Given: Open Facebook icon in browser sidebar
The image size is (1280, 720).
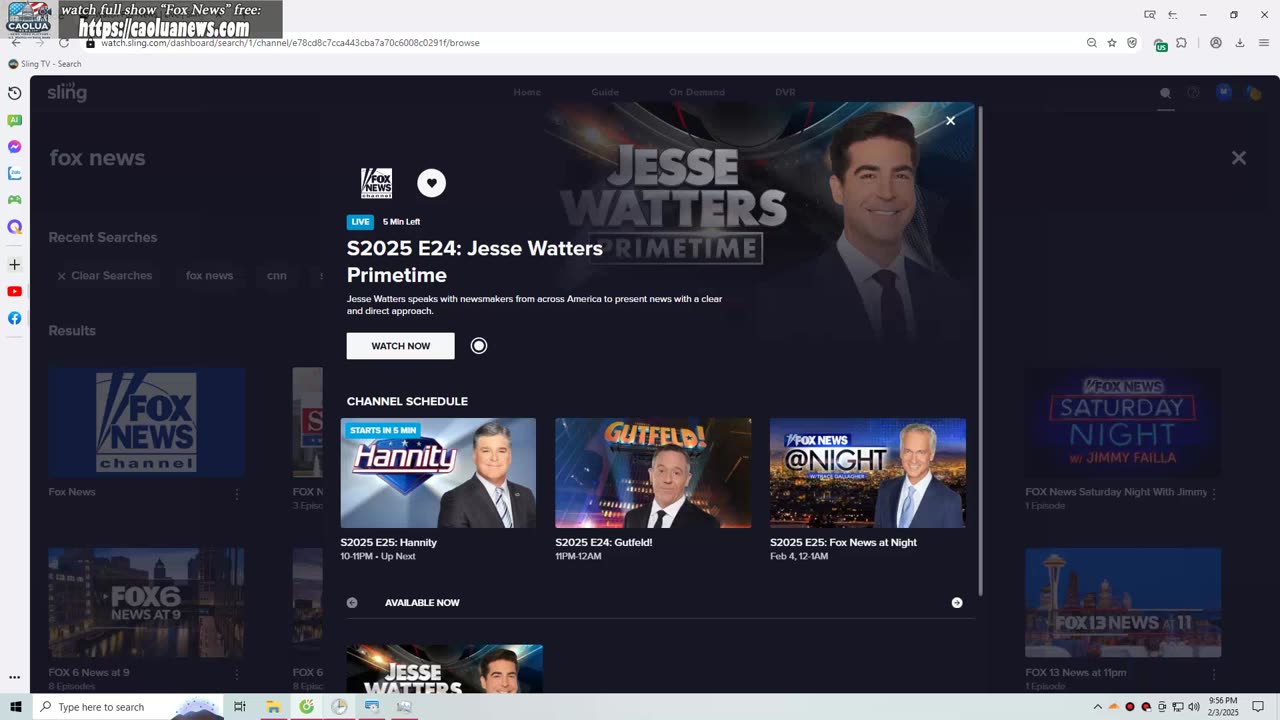Looking at the screenshot, I should coord(14,318).
